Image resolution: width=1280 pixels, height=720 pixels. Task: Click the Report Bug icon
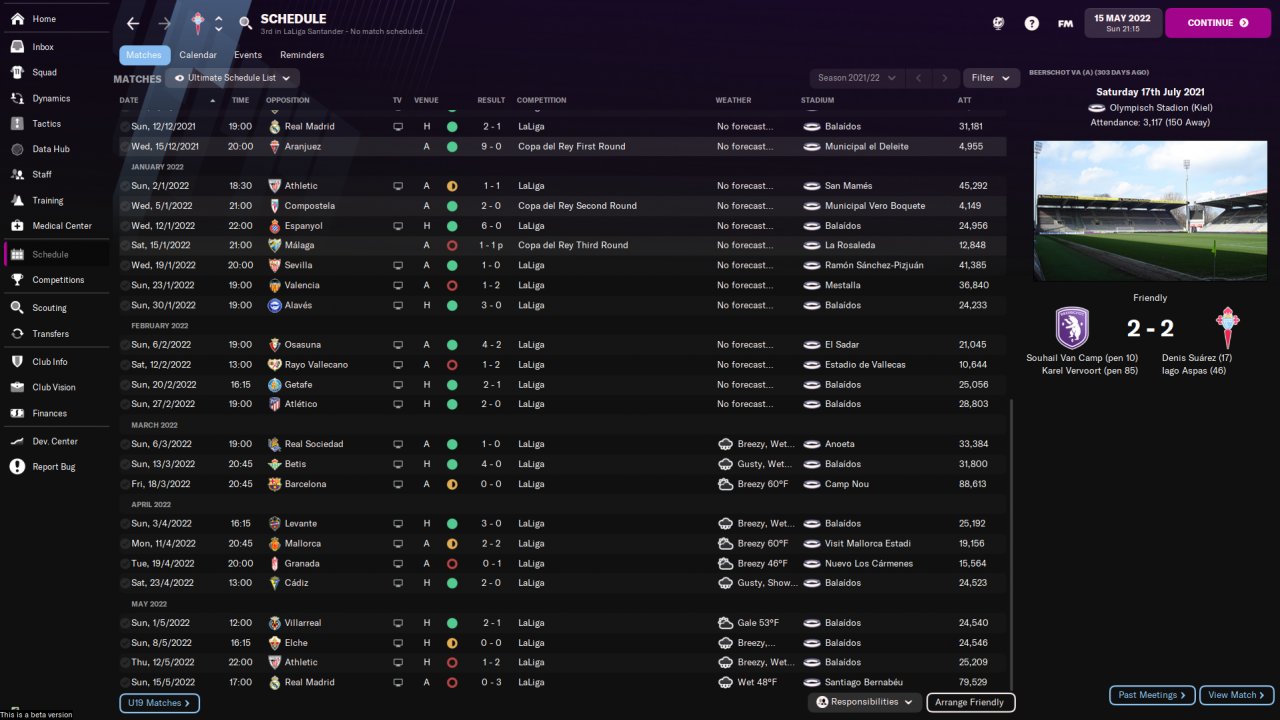tap(17, 467)
